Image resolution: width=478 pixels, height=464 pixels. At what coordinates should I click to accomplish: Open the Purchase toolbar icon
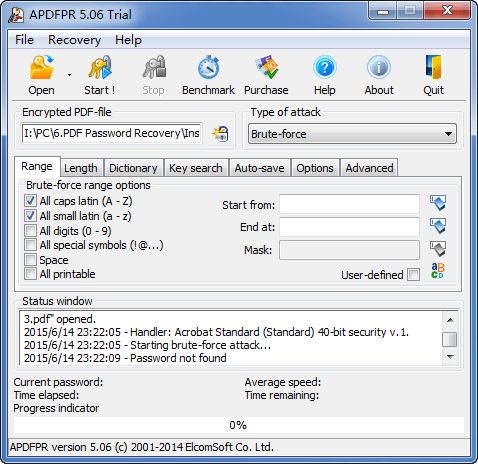tap(267, 68)
